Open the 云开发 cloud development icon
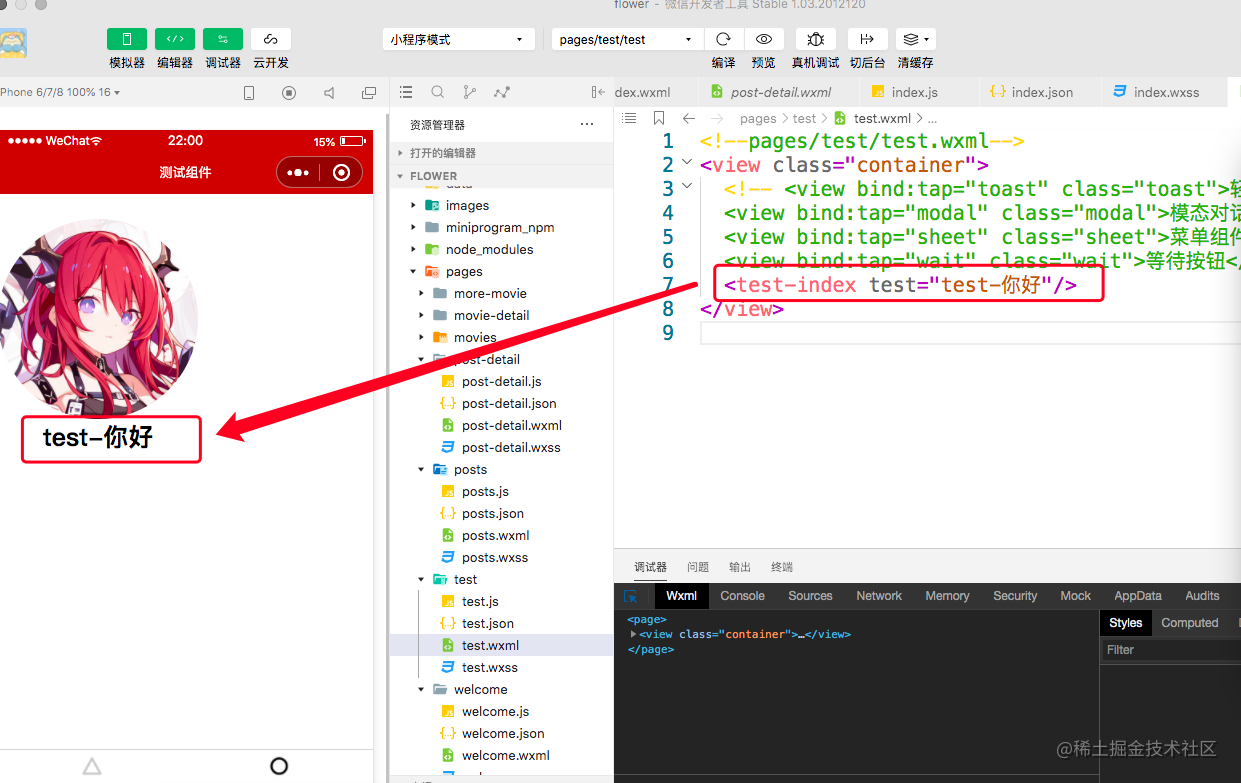This screenshot has height=783, width=1241. click(271, 39)
